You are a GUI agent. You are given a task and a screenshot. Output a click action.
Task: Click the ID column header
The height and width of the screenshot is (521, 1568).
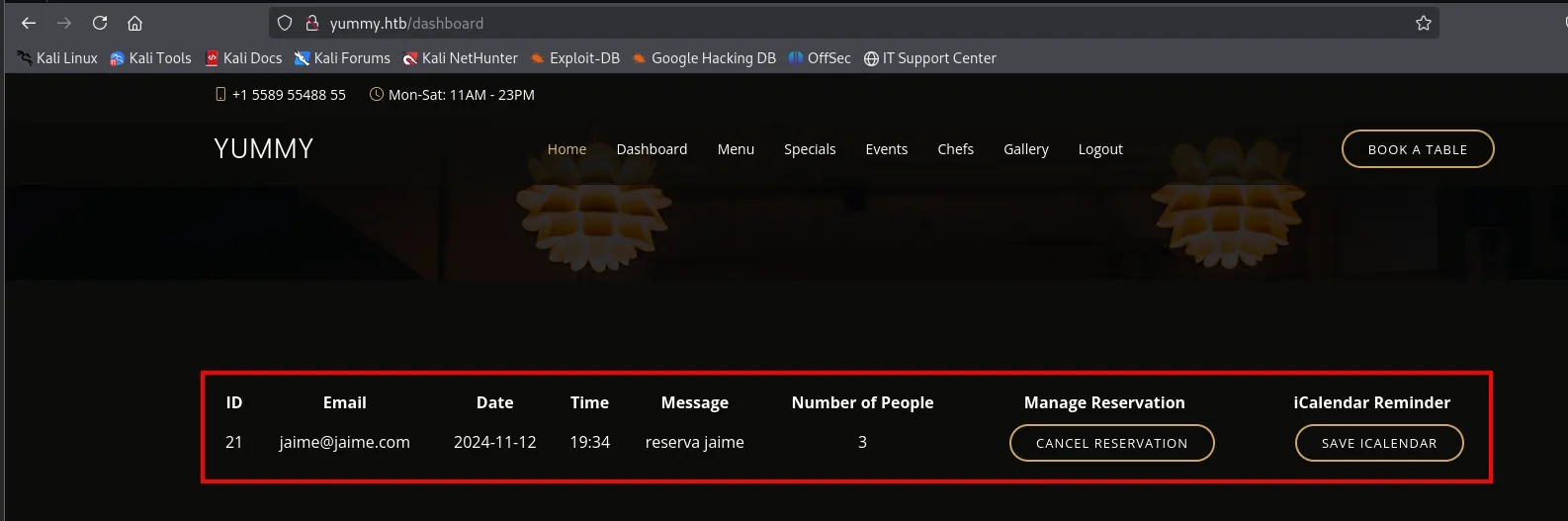(234, 402)
